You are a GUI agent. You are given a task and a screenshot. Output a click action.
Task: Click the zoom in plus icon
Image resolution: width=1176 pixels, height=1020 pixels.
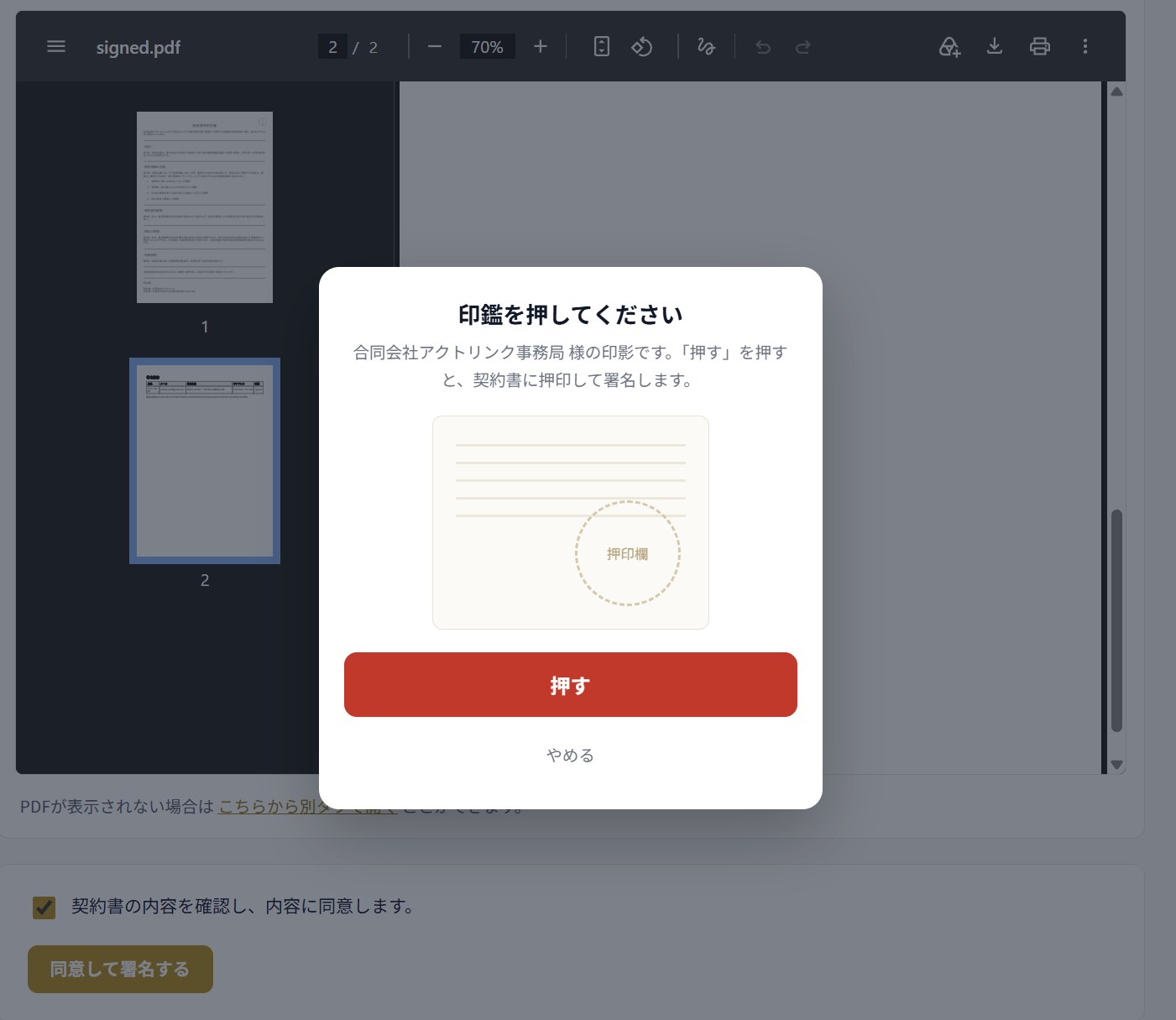(x=541, y=47)
